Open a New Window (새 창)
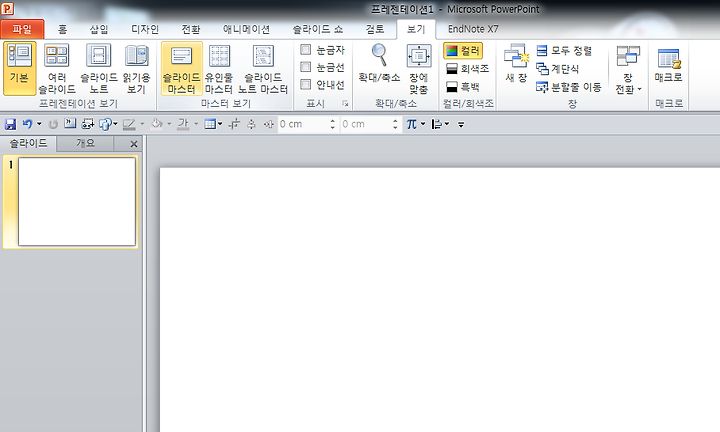Viewport: 720px width, 432px height. [516, 64]
